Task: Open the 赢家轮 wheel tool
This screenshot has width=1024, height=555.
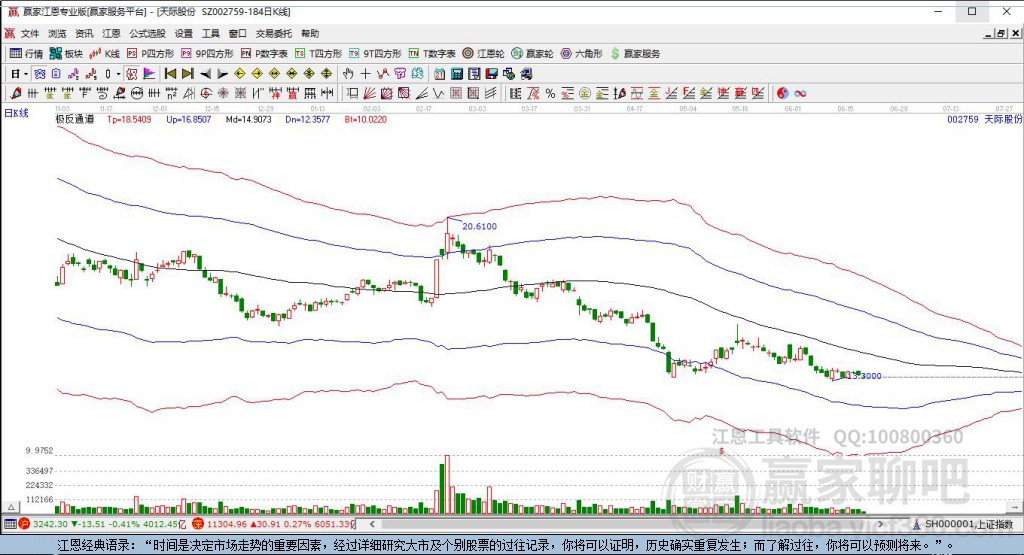Action: pos(532,54)
